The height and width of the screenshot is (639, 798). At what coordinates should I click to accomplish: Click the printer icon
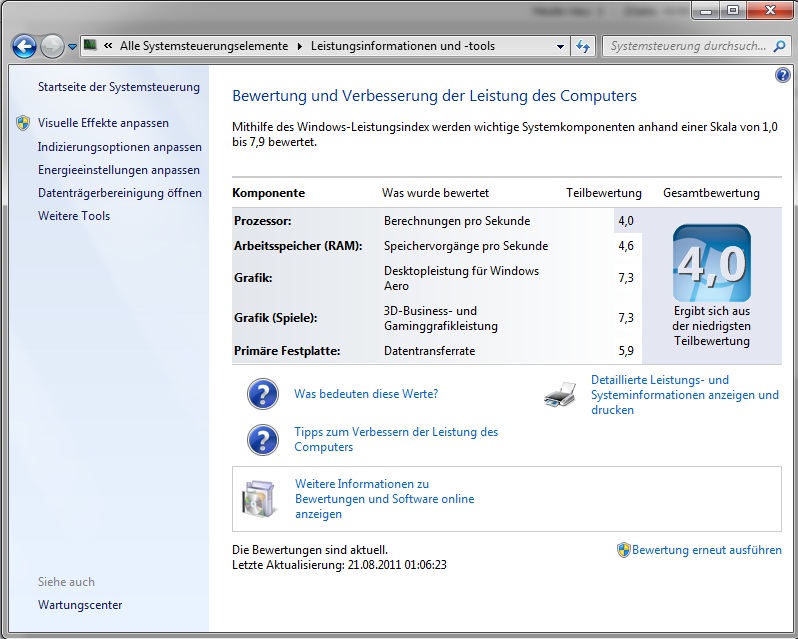tap(560, 395)
